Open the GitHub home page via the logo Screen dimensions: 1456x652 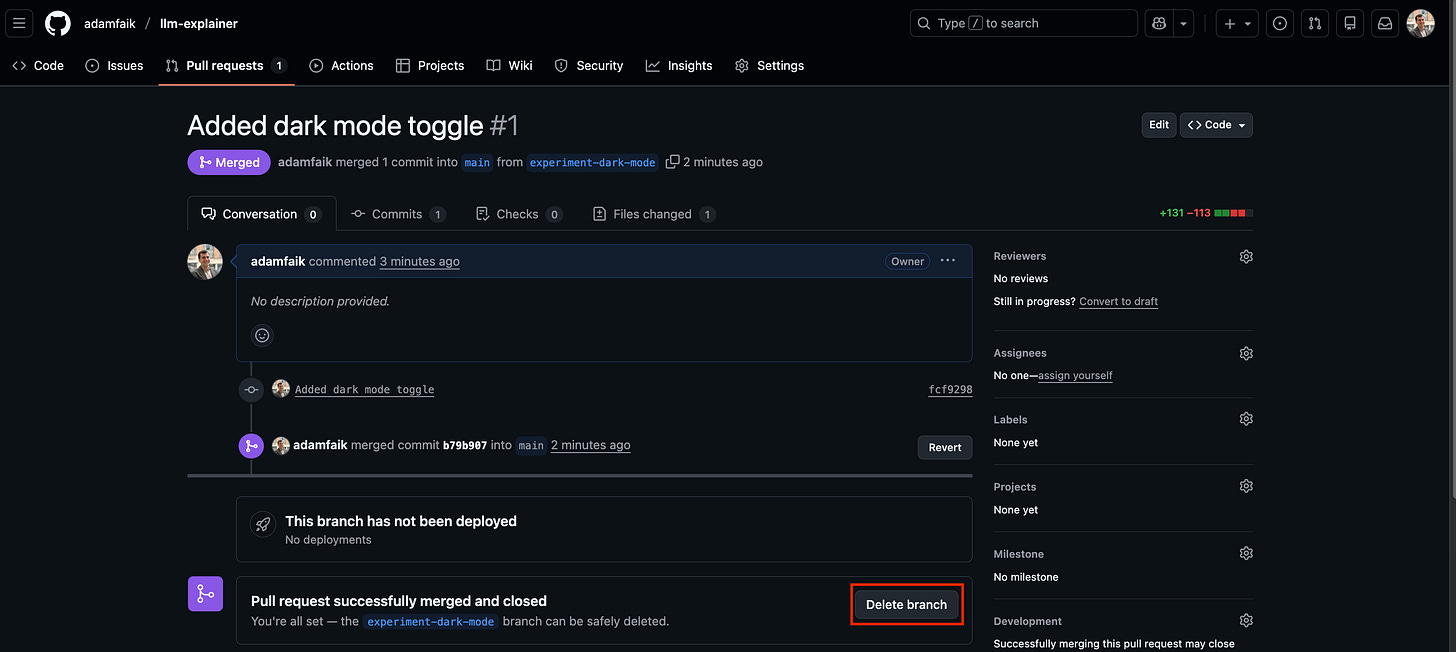tap(57, 23)
